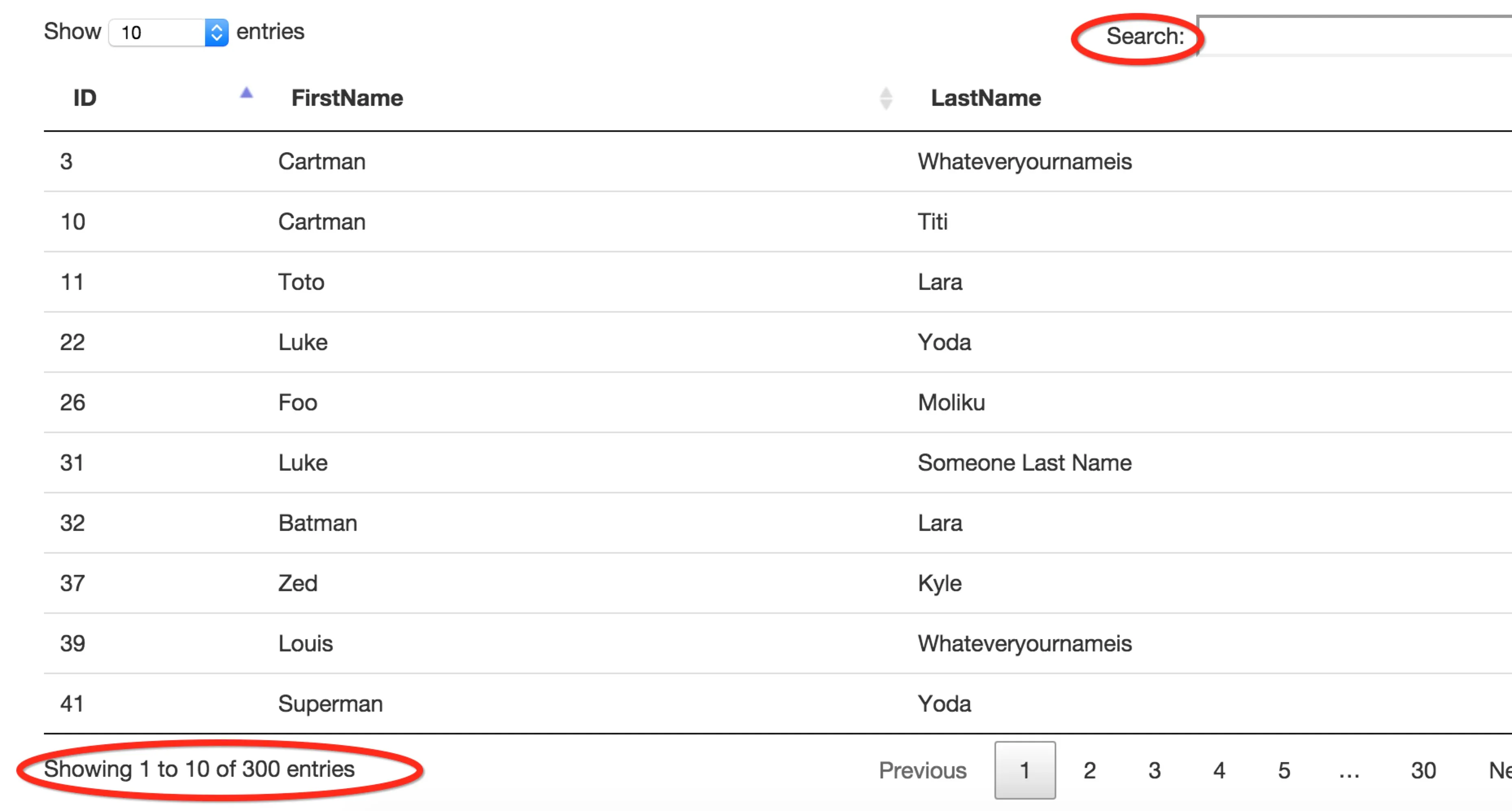The width and height of the screenshot is (1512, 811).
Task: Open pagination page 5
Action: click(1284, 770)
